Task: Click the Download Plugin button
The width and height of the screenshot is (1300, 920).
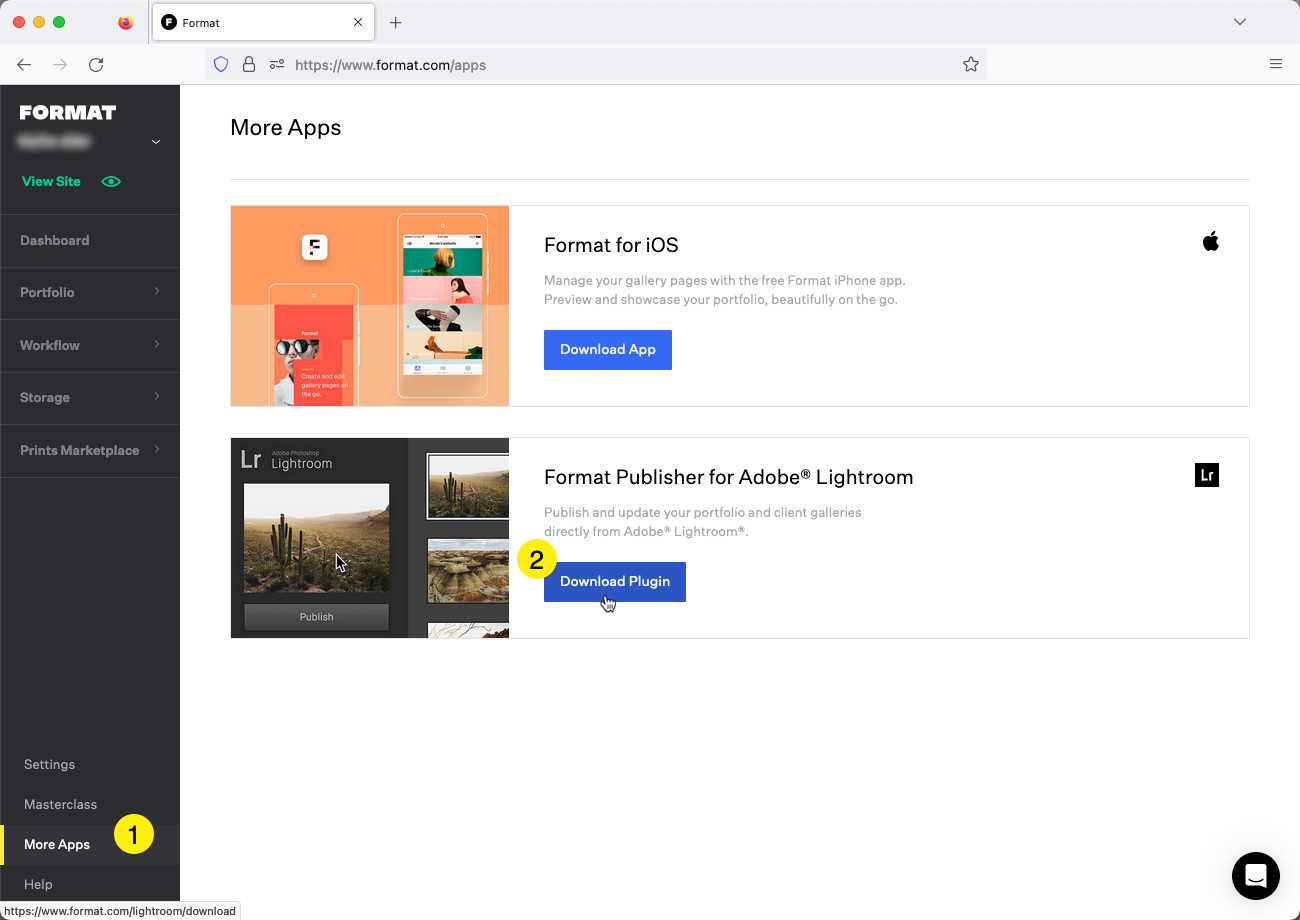Action: [x=615, y=582]
